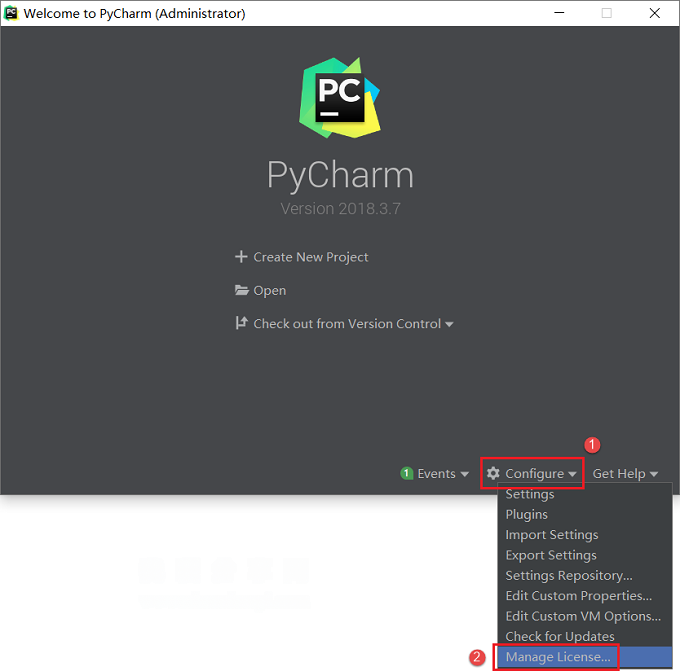Choose Export Settings menu entry

(x=551, y=555)
